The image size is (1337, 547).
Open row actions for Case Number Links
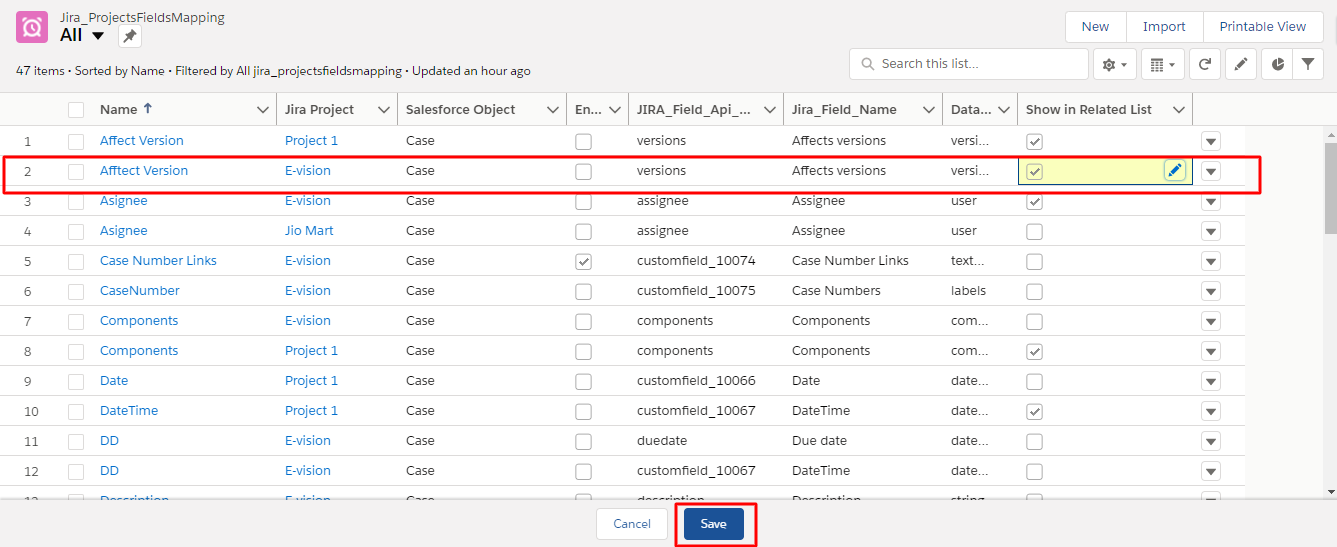coord(1211,261)
